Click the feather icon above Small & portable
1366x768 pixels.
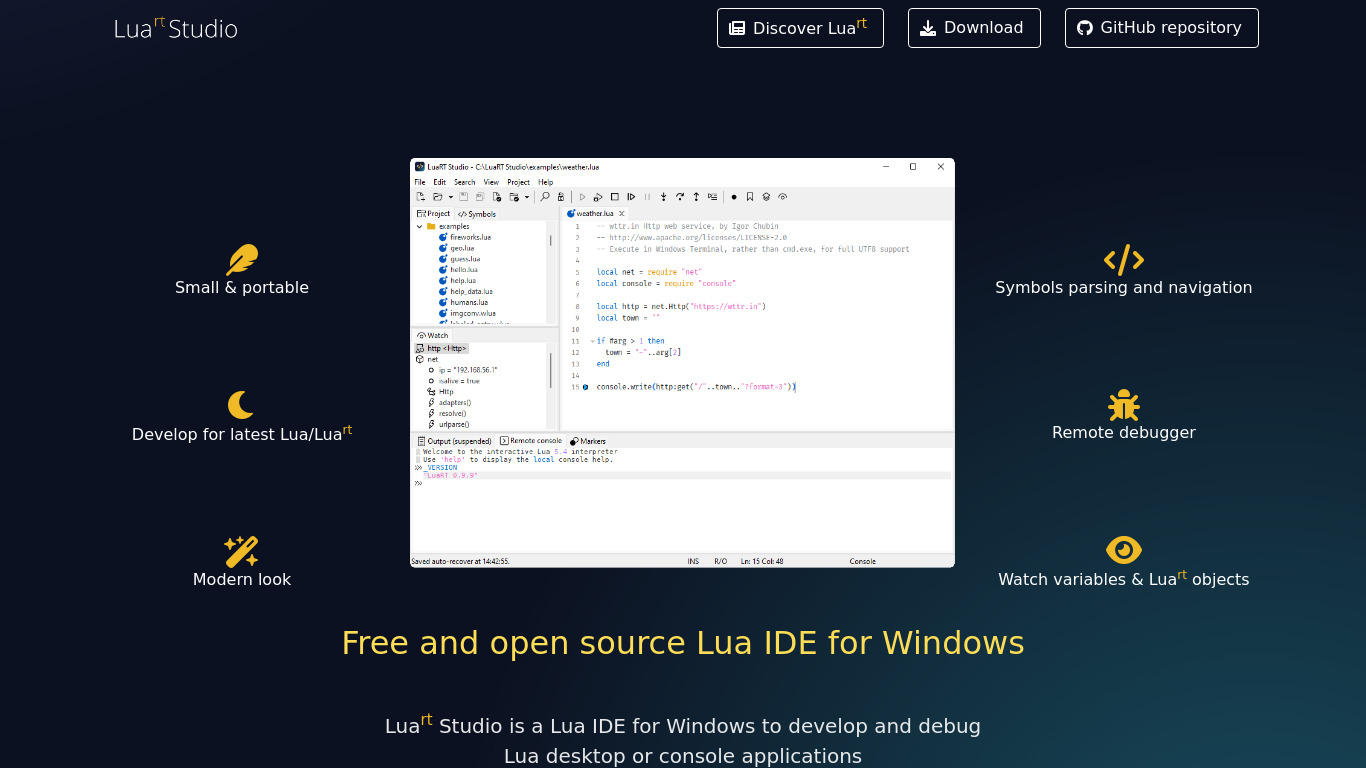[242, 260]
